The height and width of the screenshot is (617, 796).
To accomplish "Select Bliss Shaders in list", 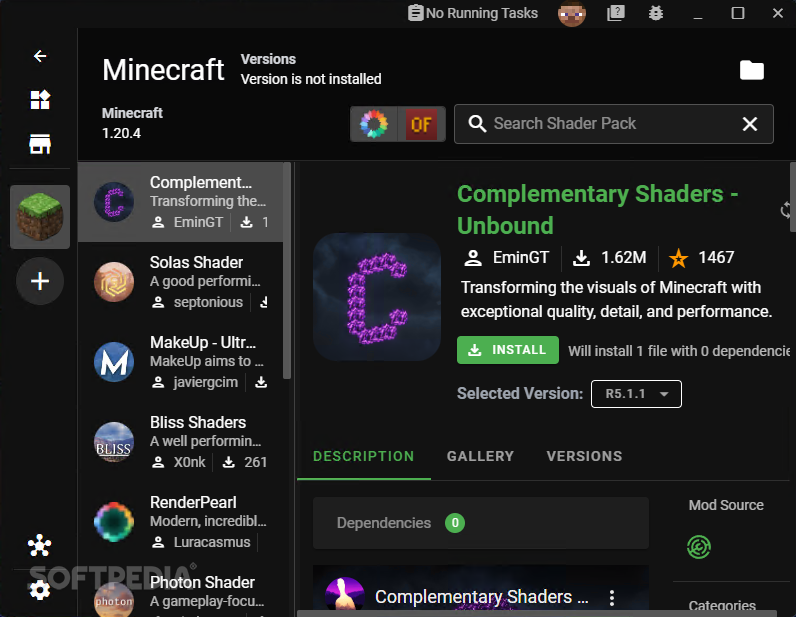I will click(180, 442).
